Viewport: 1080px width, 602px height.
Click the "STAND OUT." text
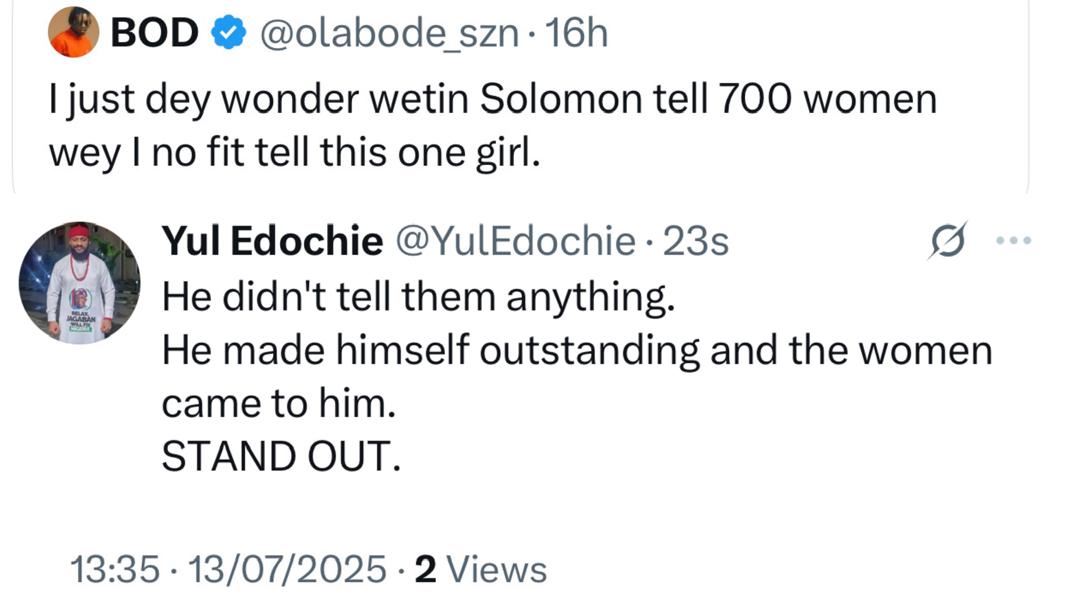280,456
